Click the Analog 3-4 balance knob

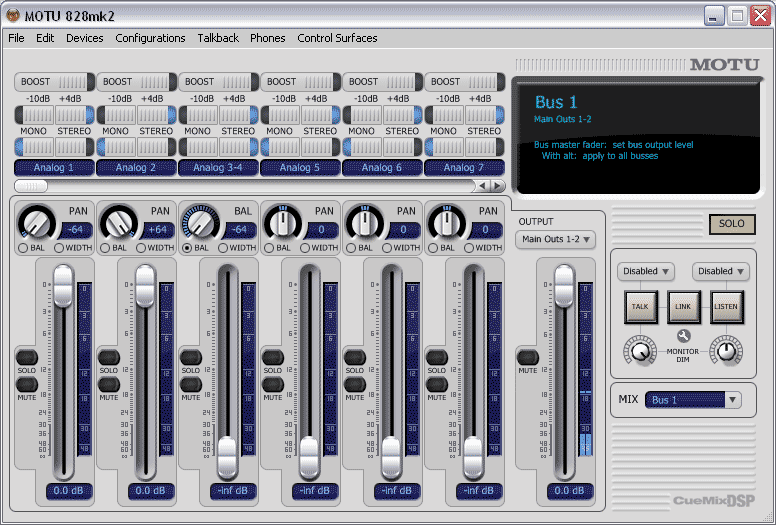201,223
